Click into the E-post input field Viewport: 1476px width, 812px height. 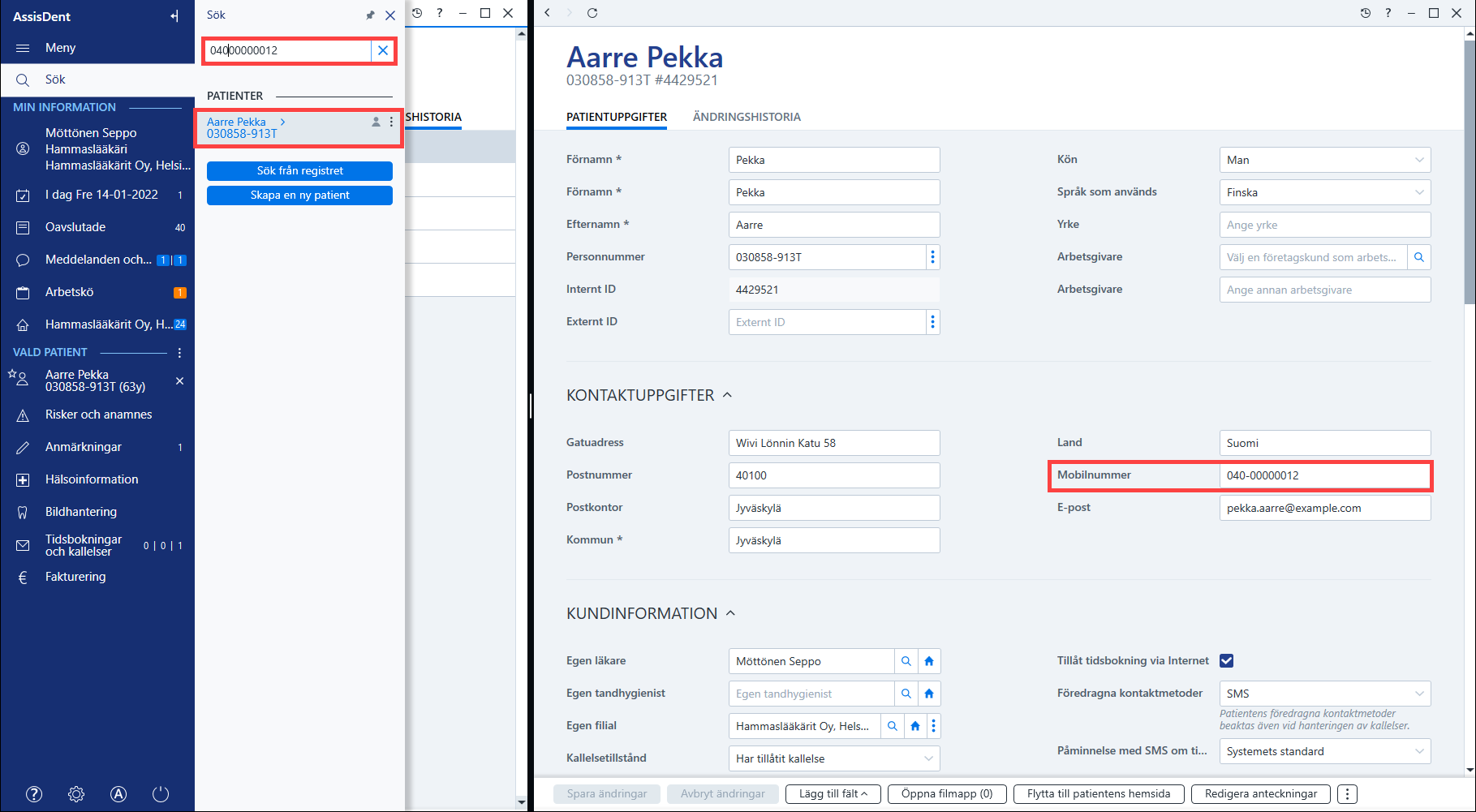point(1325,508)
